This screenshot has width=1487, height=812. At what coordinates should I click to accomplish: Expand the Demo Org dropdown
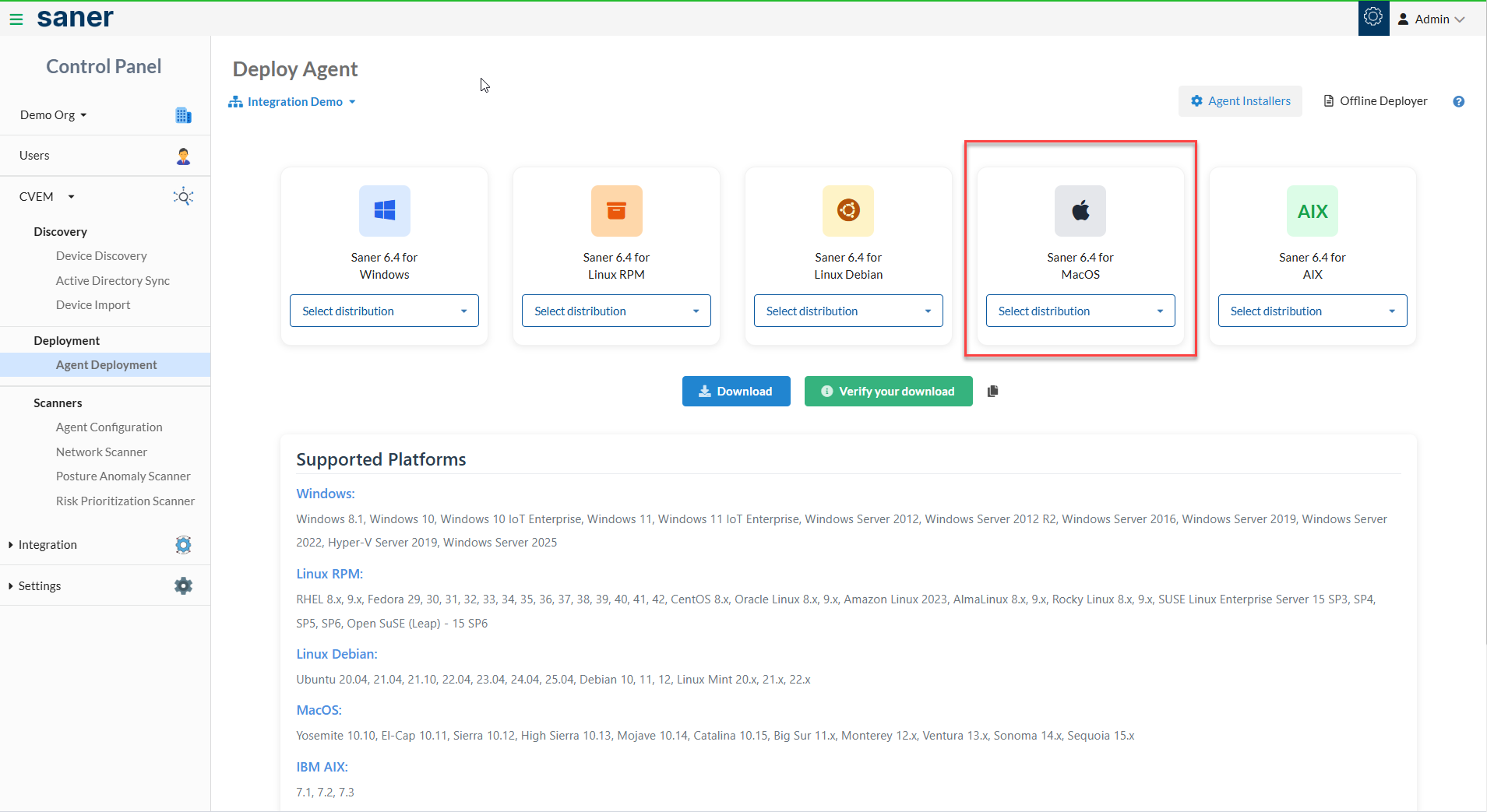(54, 115)
